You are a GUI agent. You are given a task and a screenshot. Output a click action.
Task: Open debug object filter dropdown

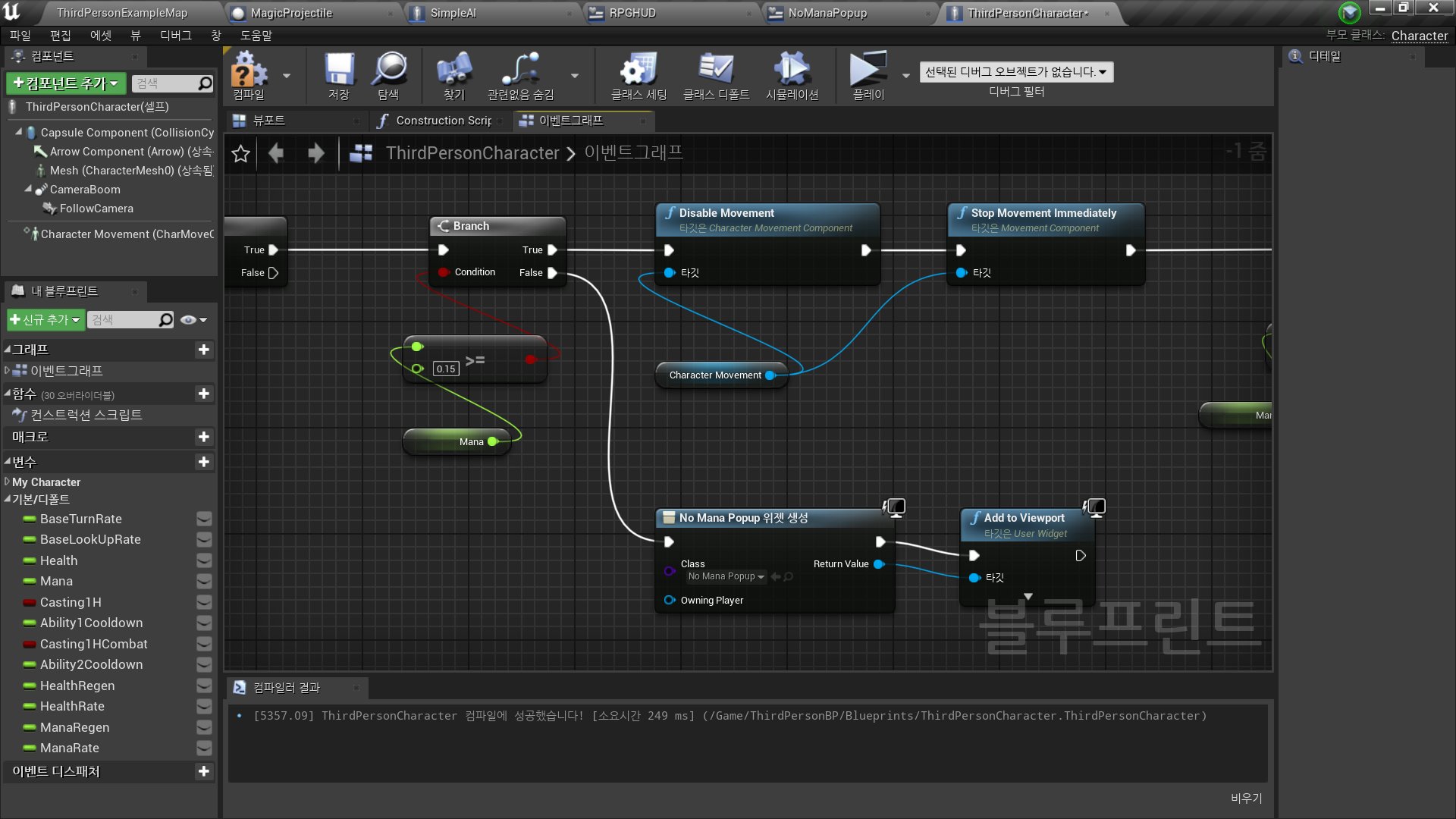(1016, 72)
